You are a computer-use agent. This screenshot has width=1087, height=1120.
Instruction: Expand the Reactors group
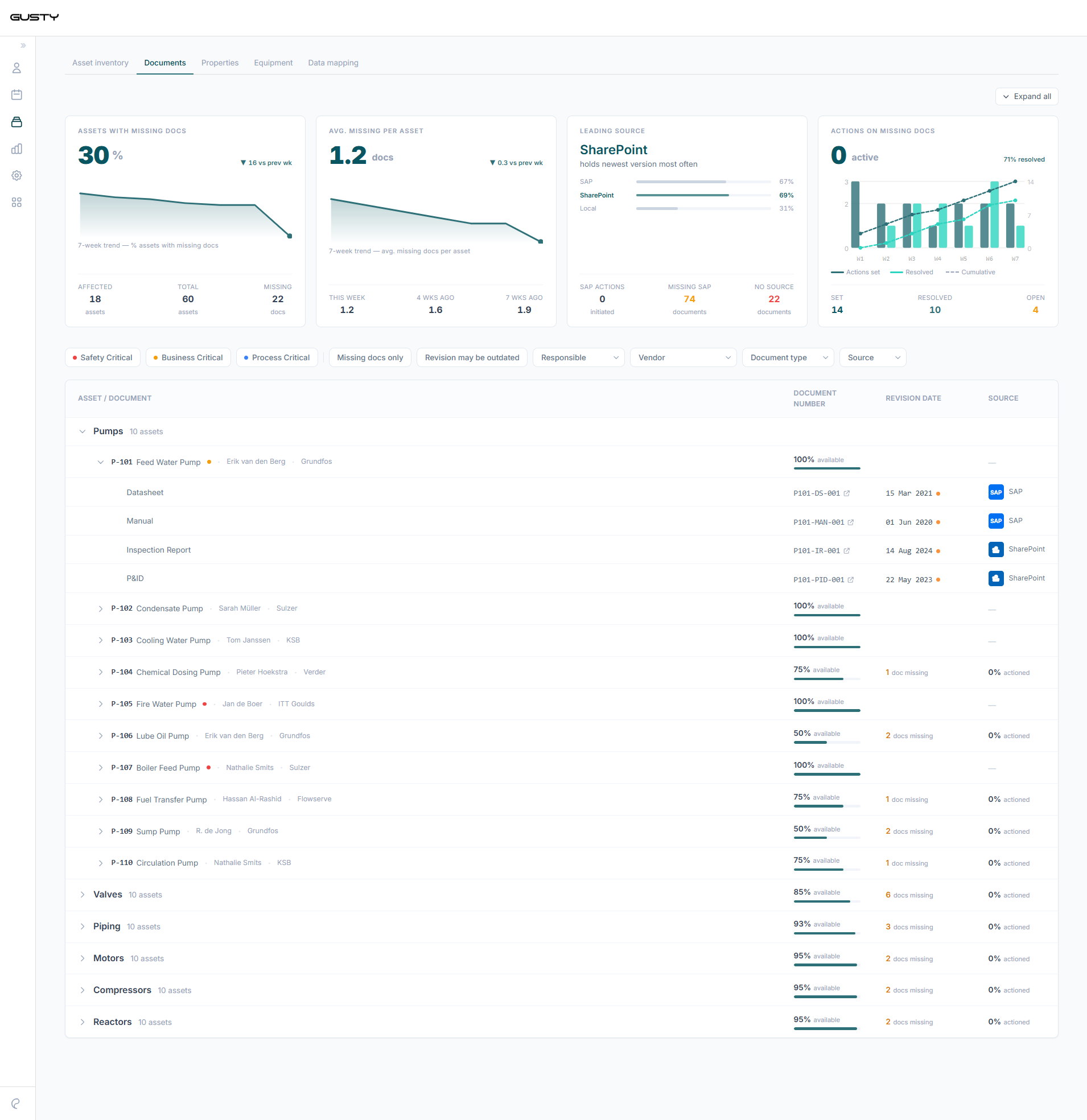pyautogui.click(x=83, y=1022)
